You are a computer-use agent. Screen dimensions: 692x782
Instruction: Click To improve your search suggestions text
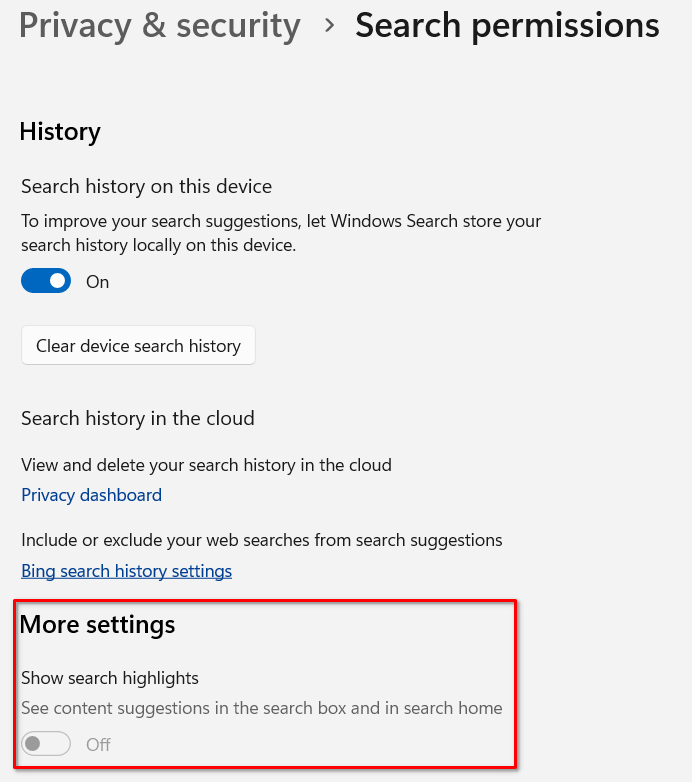[x=280, y=220]
